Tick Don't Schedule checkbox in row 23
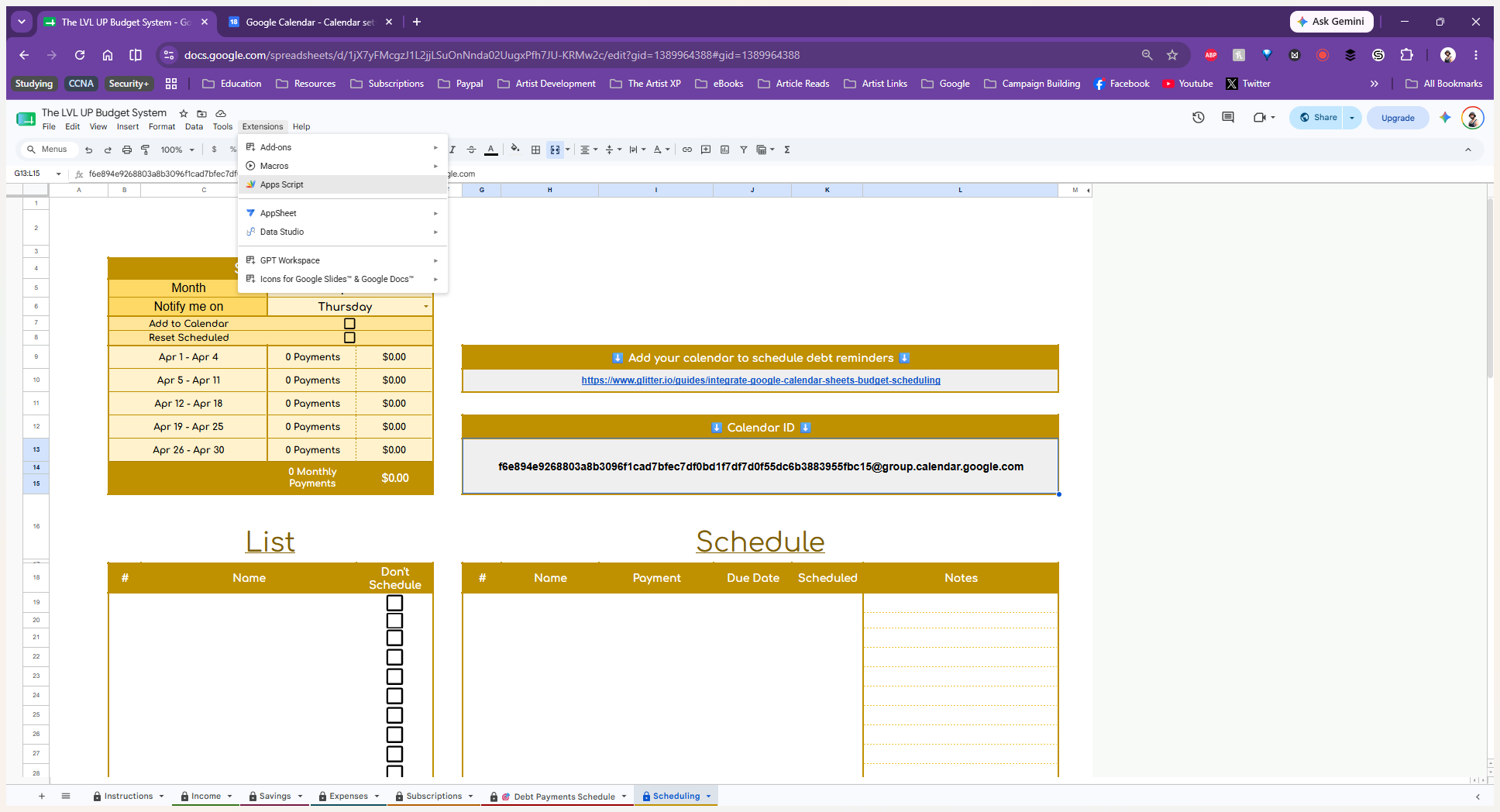Viewport: 1500px width, 812px height. (395, 676)
